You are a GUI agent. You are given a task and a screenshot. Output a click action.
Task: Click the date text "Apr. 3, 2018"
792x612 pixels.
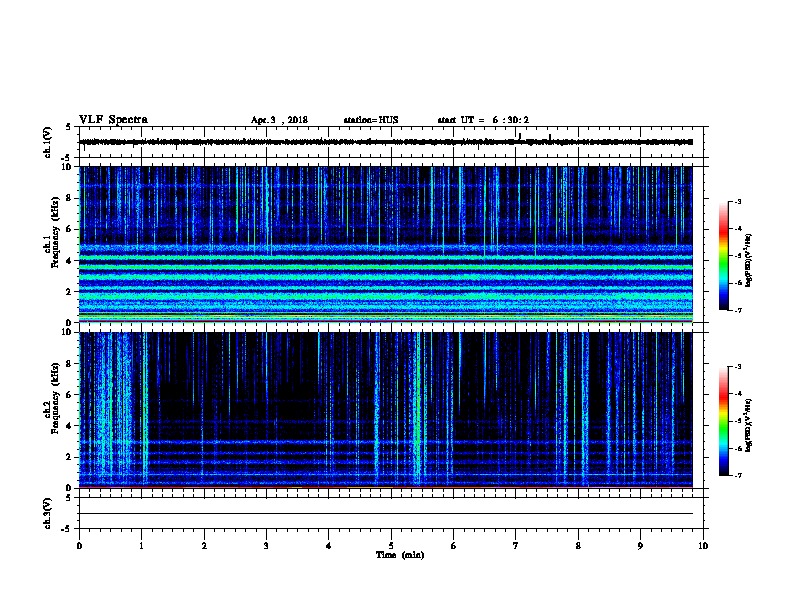click(x=279, y=120)
